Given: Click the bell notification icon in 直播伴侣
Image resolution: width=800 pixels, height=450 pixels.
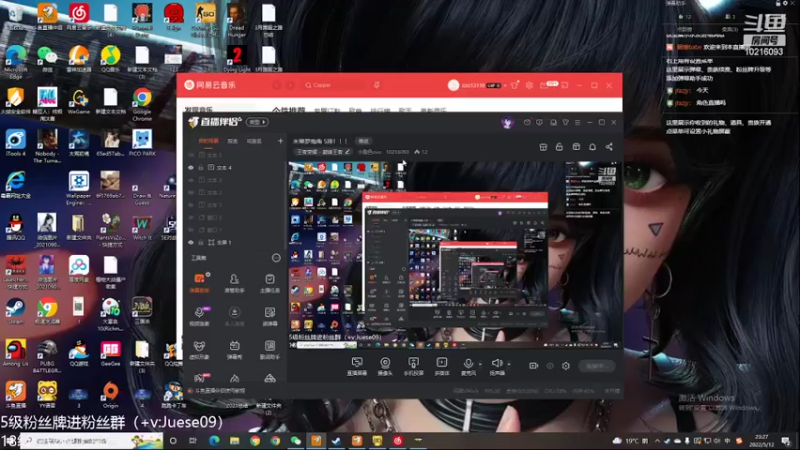Looking at the screenshot, I should pyautogui.click(x=592, y=147).
